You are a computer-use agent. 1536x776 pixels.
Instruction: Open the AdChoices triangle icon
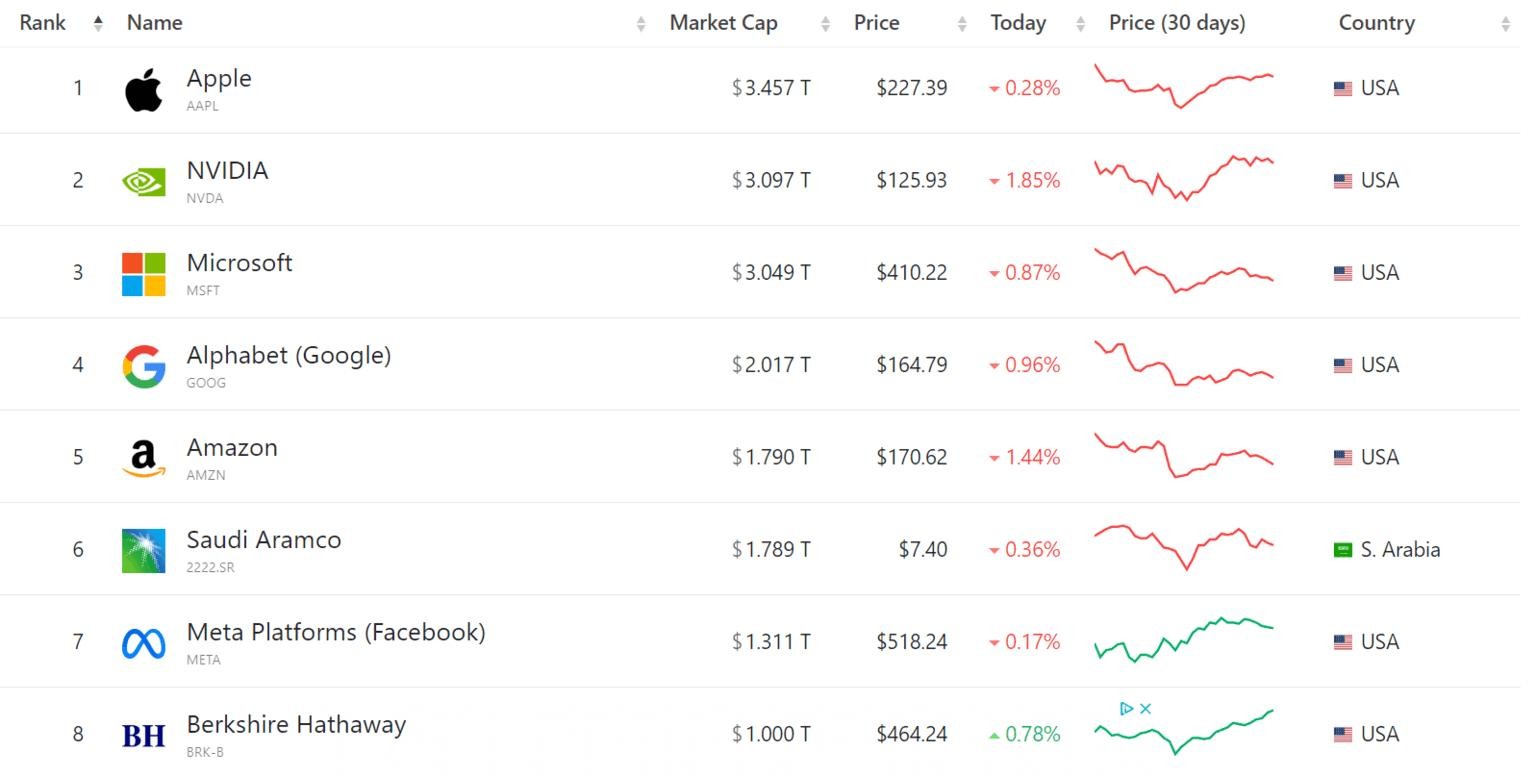(x=1127, y=709)
